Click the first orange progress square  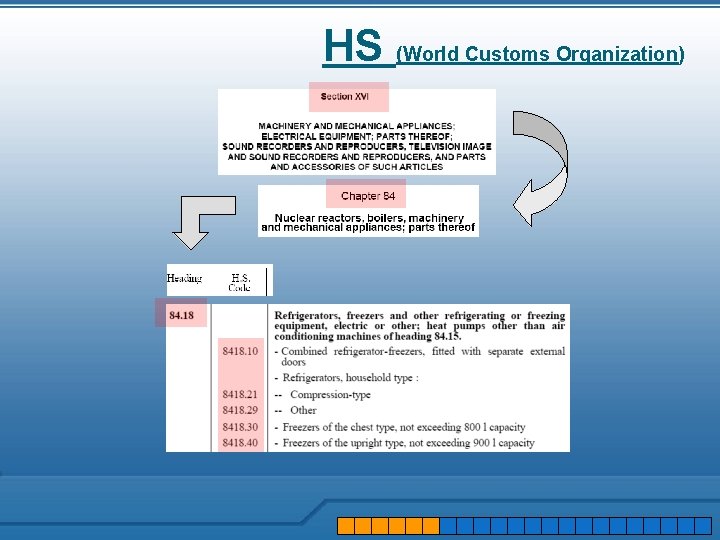(346, 526)
